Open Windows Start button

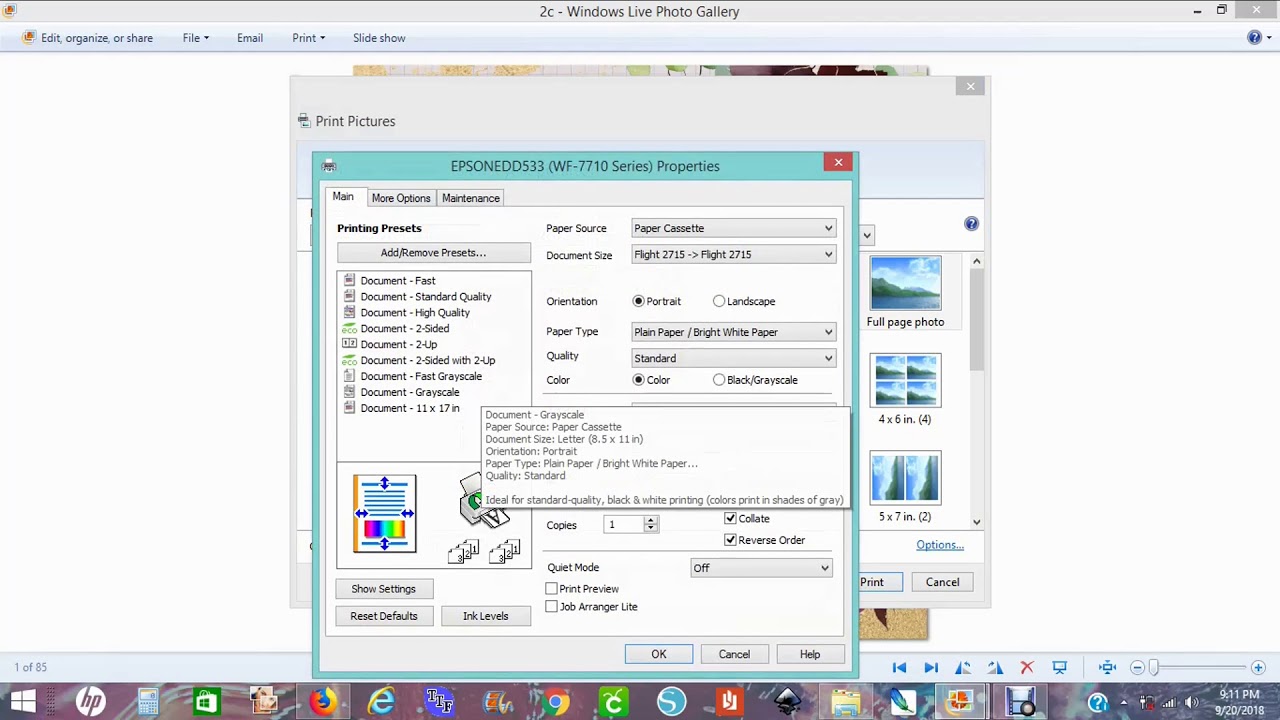[x=24, y=702]
